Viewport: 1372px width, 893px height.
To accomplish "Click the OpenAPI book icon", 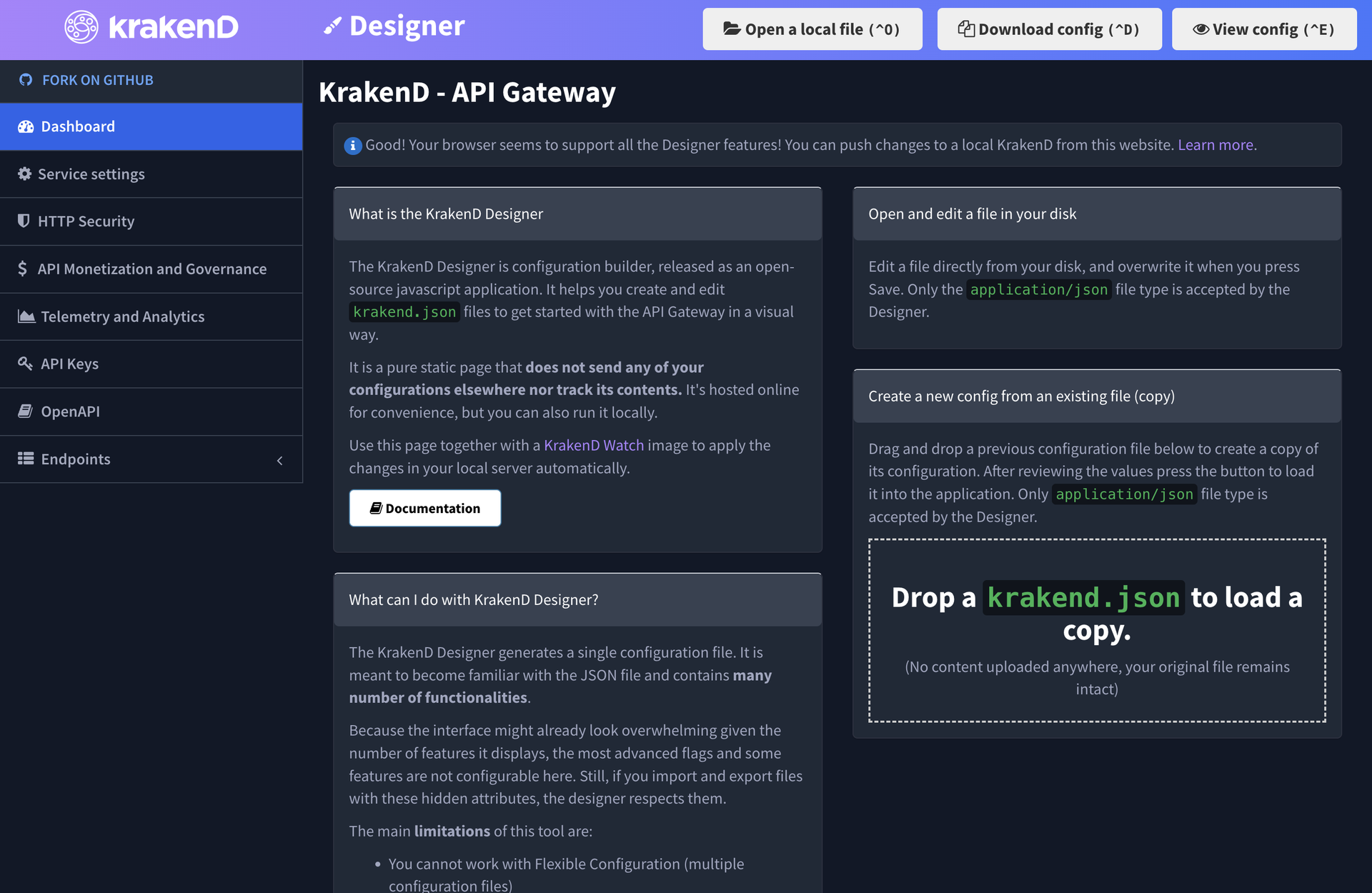I will [26, 411].
